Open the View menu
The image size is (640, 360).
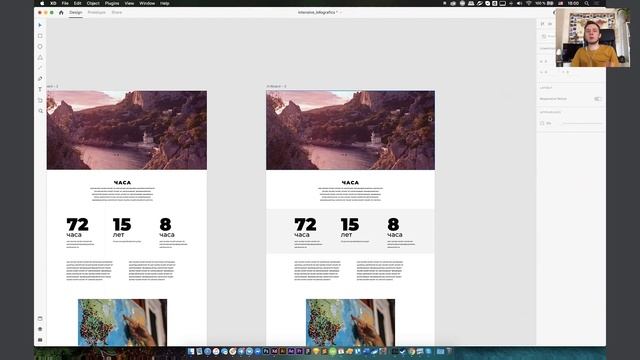tap(129, 3)
